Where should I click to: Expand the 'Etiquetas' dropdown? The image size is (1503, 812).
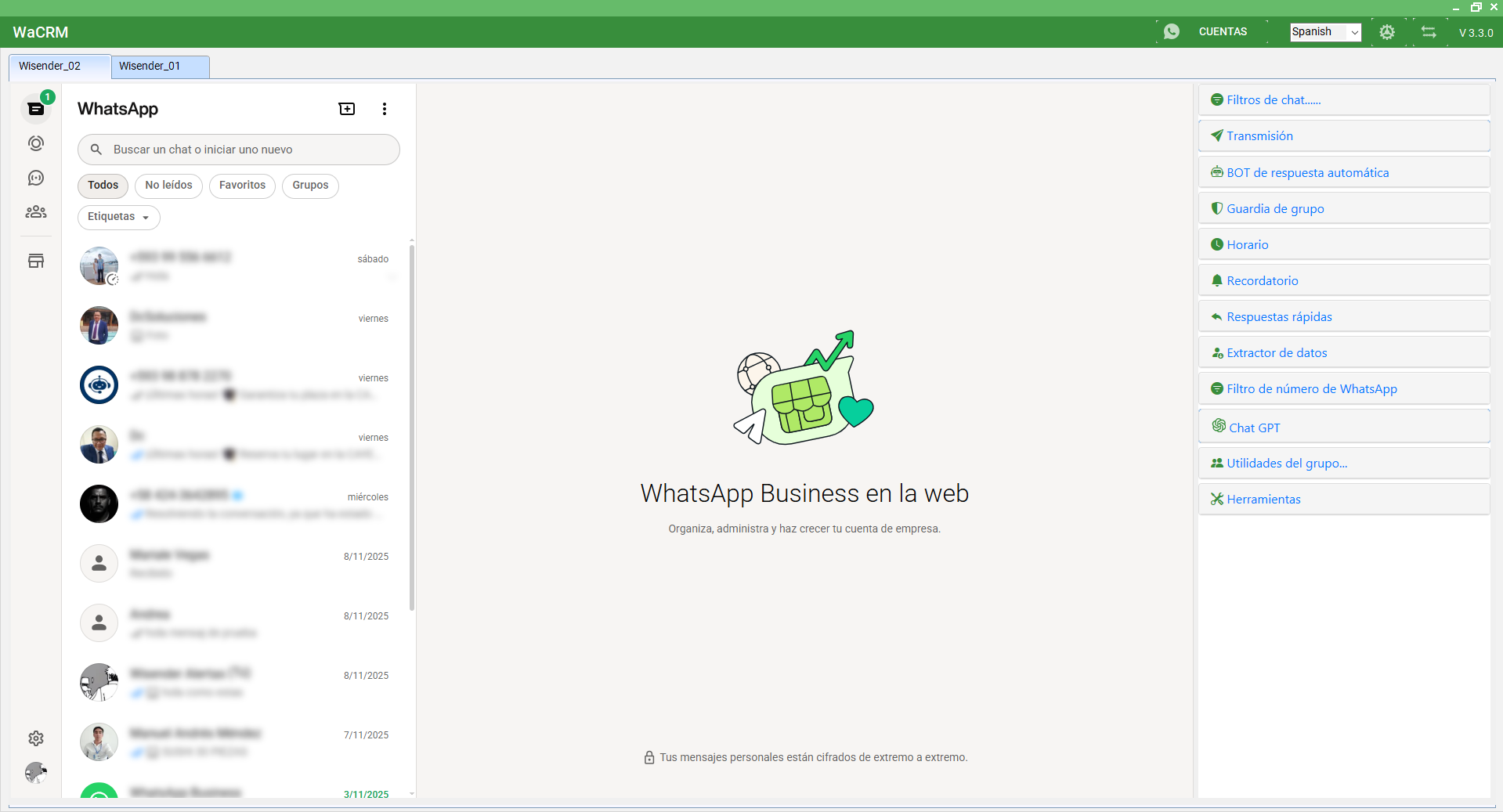[118, 217]
